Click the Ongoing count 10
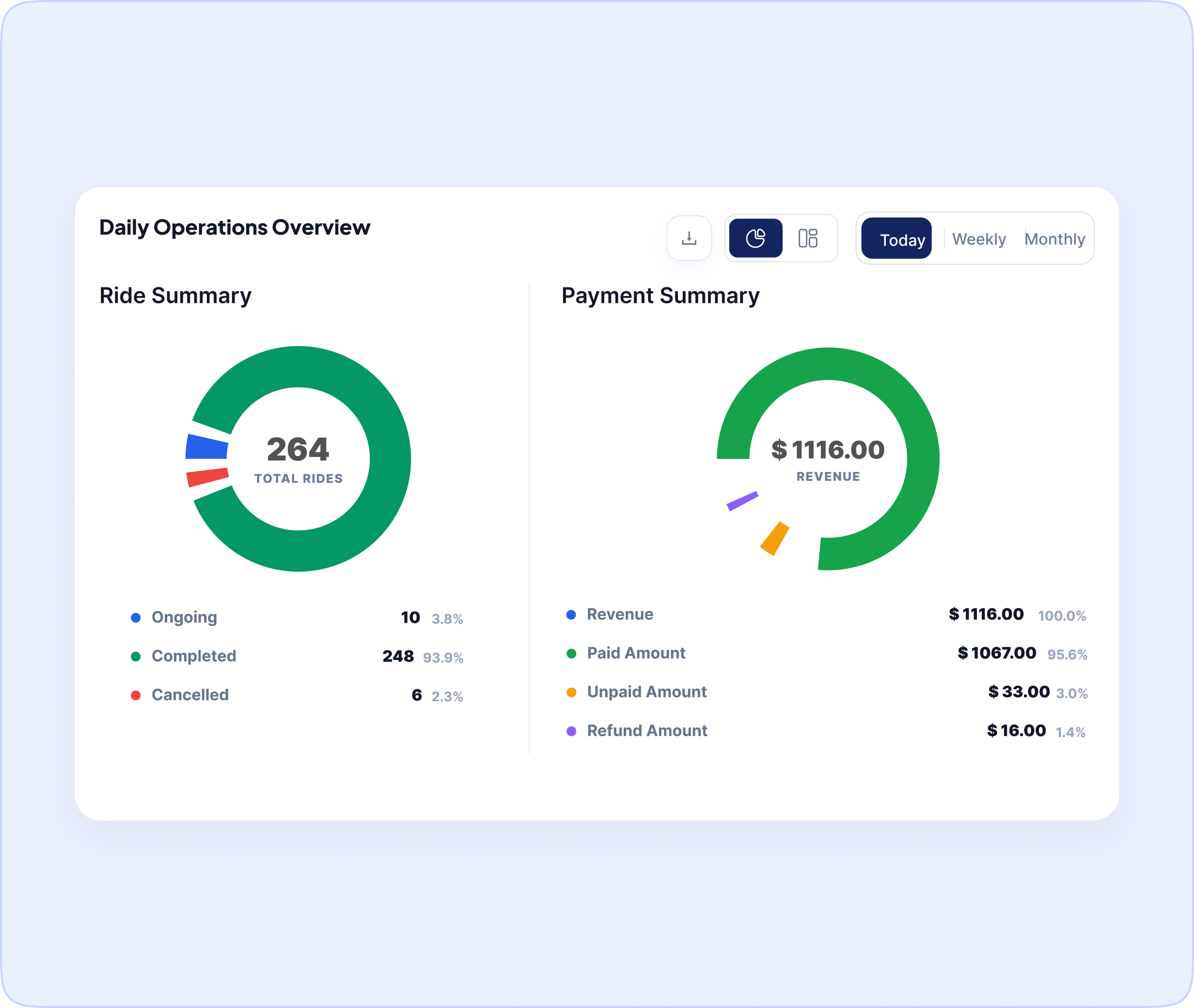 [x=410, y=618]
